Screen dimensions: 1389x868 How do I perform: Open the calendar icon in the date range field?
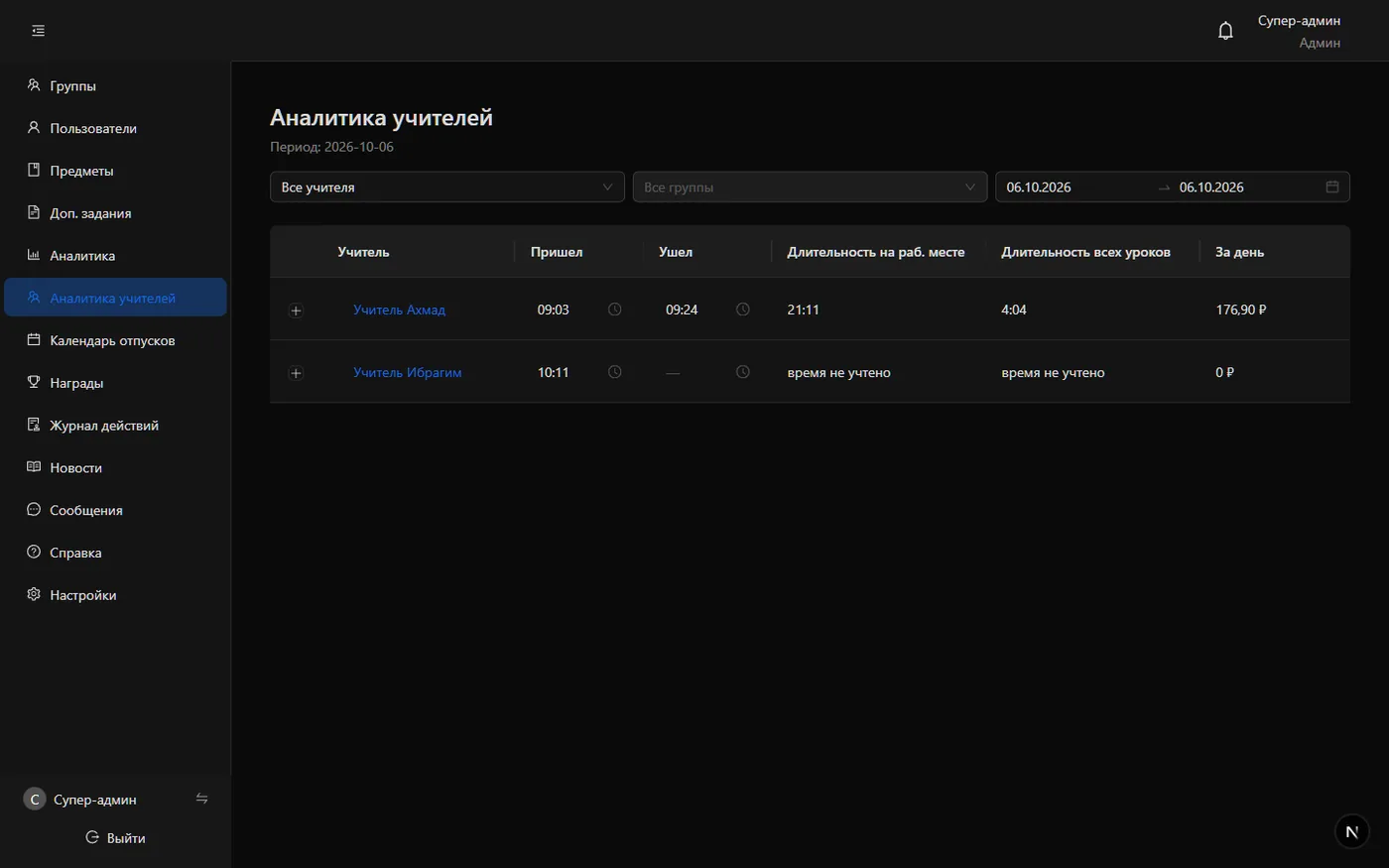pos(1332,186)
